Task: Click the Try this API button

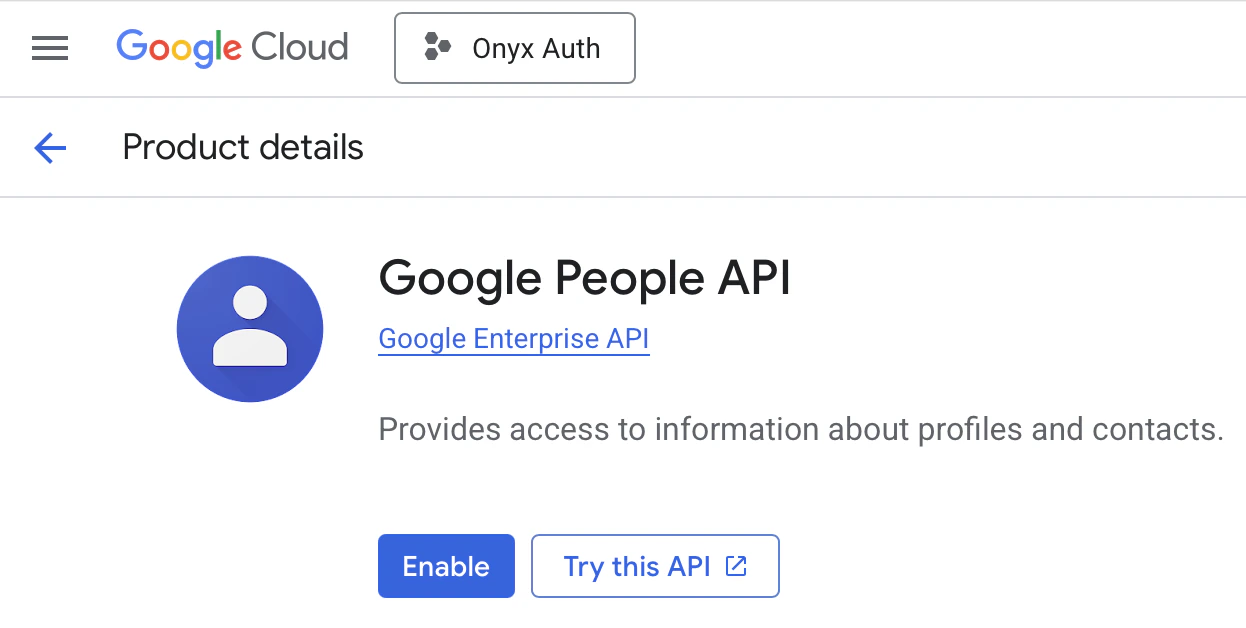Action: coord(655,566)
